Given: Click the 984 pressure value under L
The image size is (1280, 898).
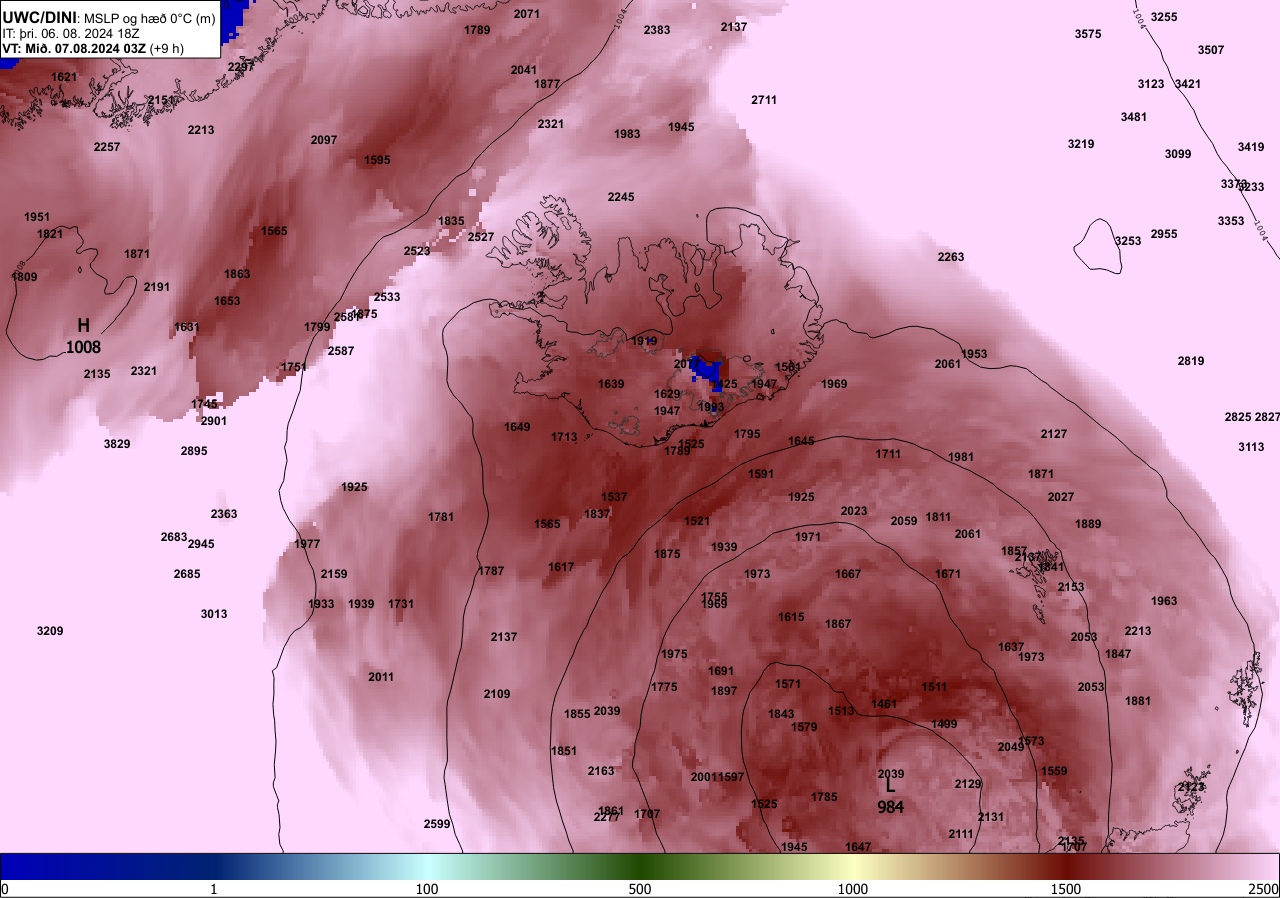Looking at the screenshot, I should (890, 808).
